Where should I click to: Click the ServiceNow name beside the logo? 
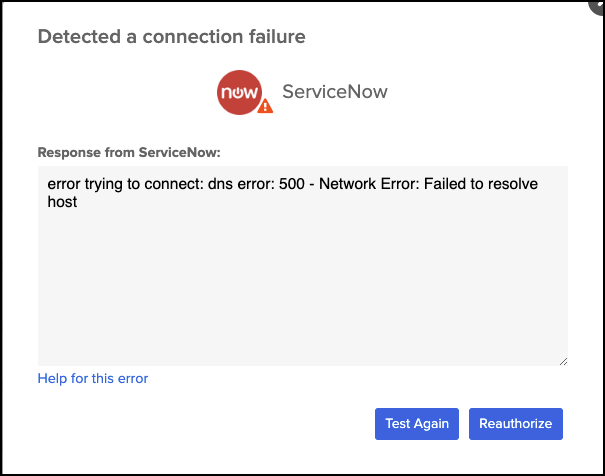click(x=335, y=92)
